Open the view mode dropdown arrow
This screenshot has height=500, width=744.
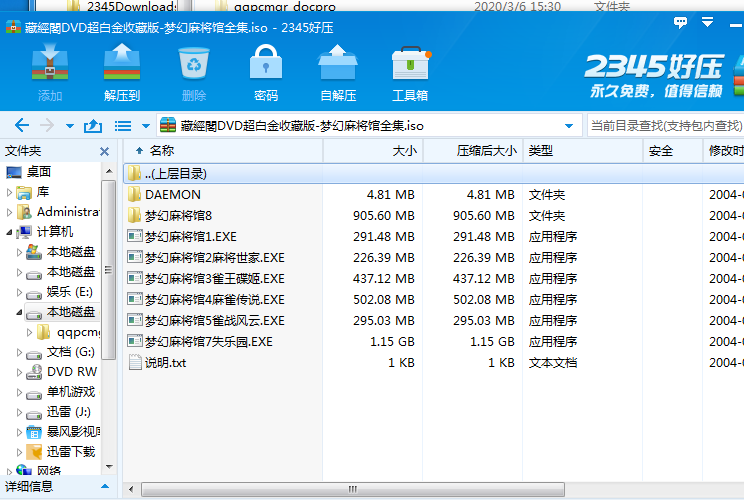click(146, 126)
